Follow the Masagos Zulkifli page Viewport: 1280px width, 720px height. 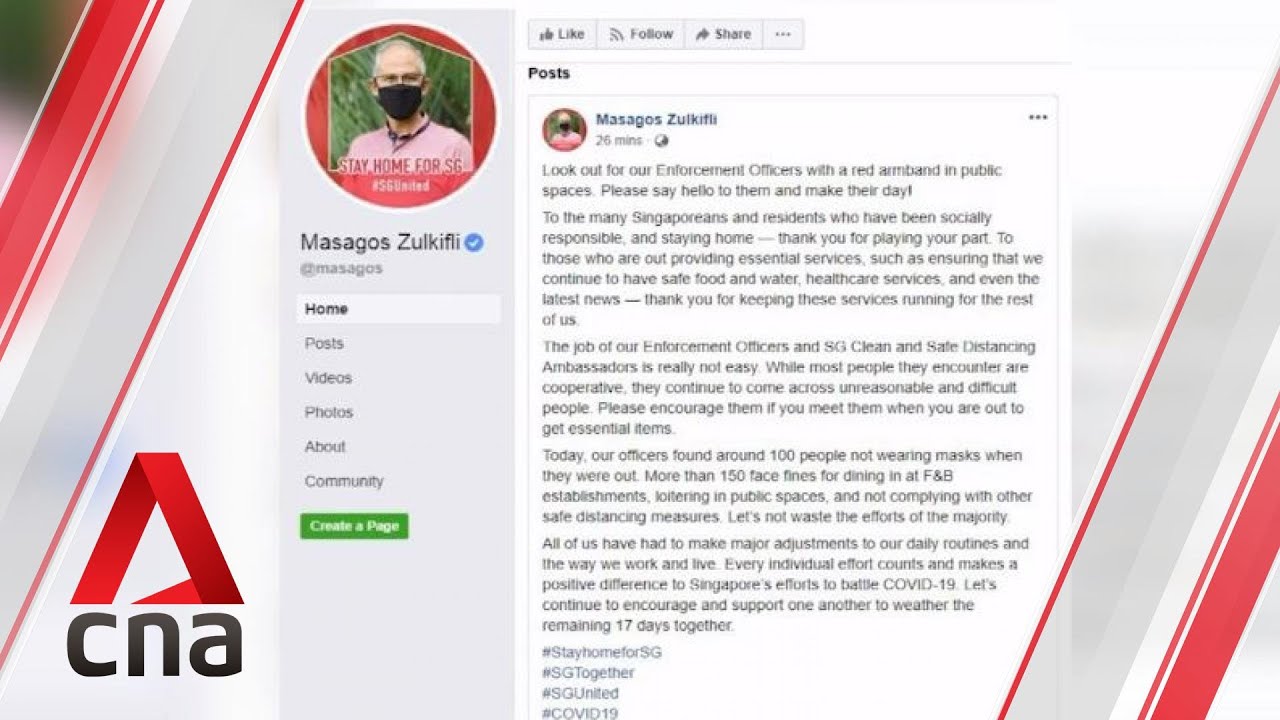pyautogui.click(x=641, y=34)
